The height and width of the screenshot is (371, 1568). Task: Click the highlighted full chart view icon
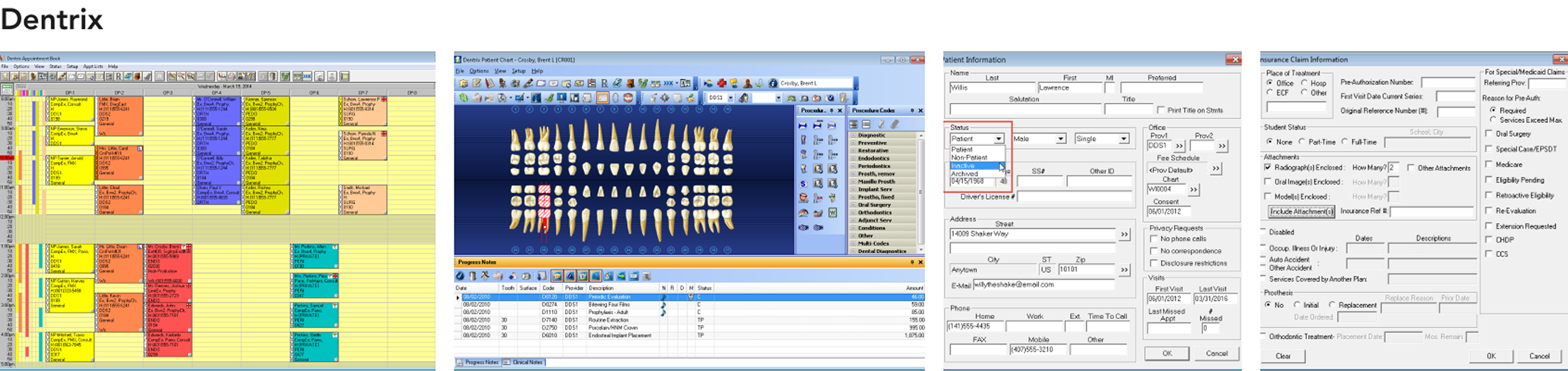pos(603,97)
